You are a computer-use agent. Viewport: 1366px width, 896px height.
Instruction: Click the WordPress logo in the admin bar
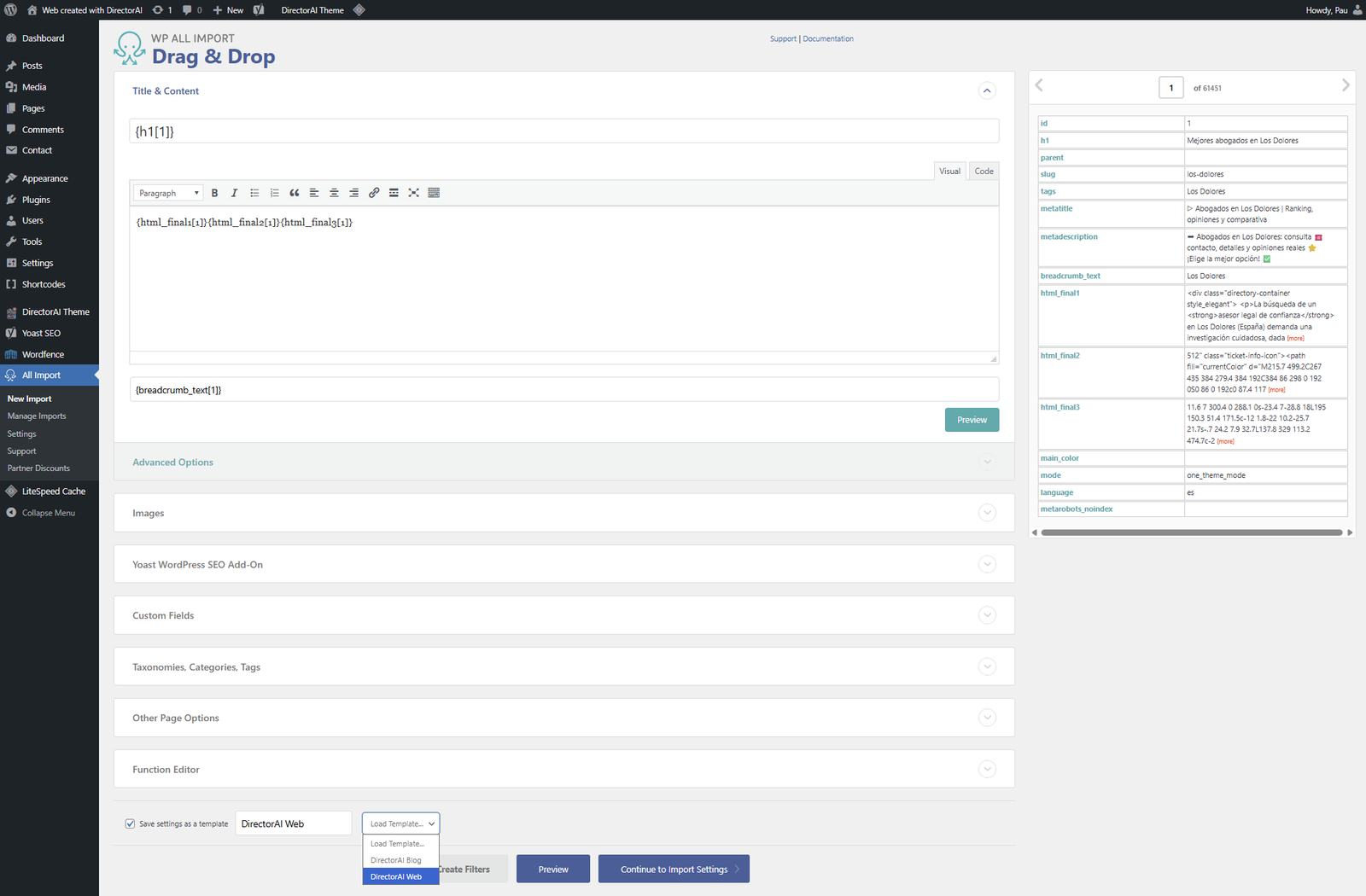coord(12,9)
